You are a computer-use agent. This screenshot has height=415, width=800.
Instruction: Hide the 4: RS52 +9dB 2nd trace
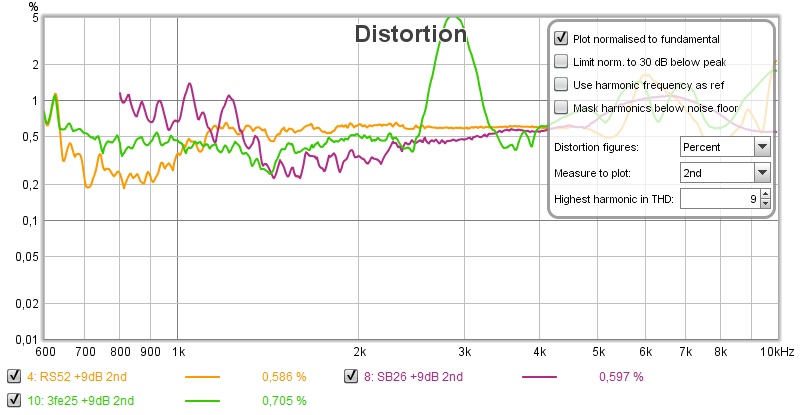click(13, 377)
